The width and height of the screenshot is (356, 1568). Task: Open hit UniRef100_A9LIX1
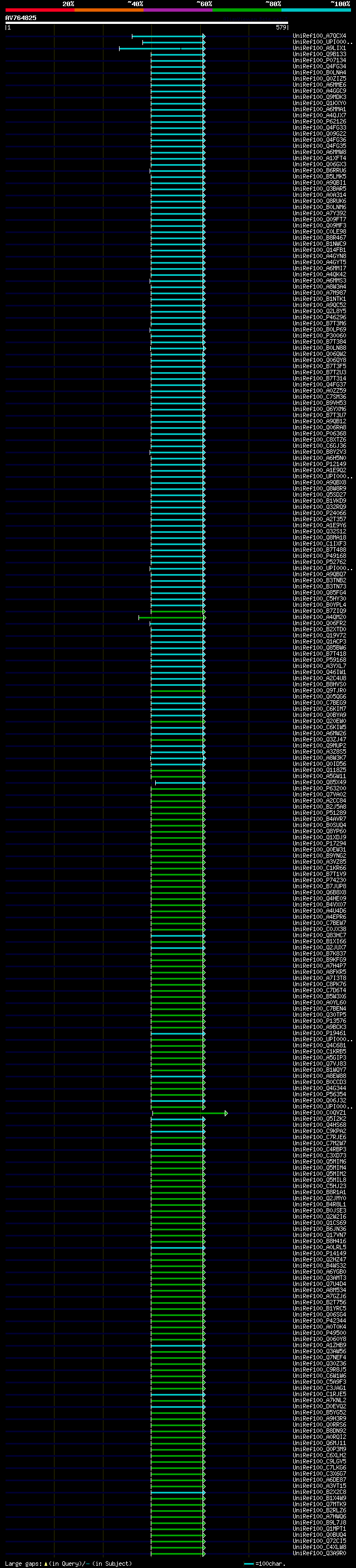319,48
